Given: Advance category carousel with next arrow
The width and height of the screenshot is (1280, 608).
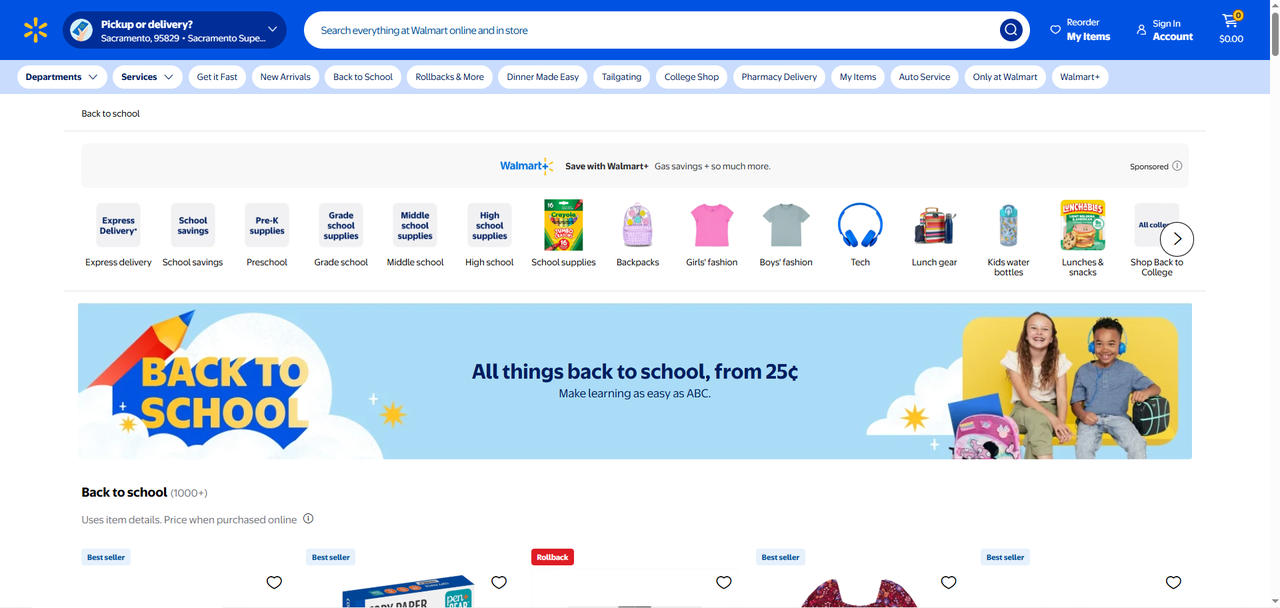Looking at the screenshot, I should [1177, 239].
